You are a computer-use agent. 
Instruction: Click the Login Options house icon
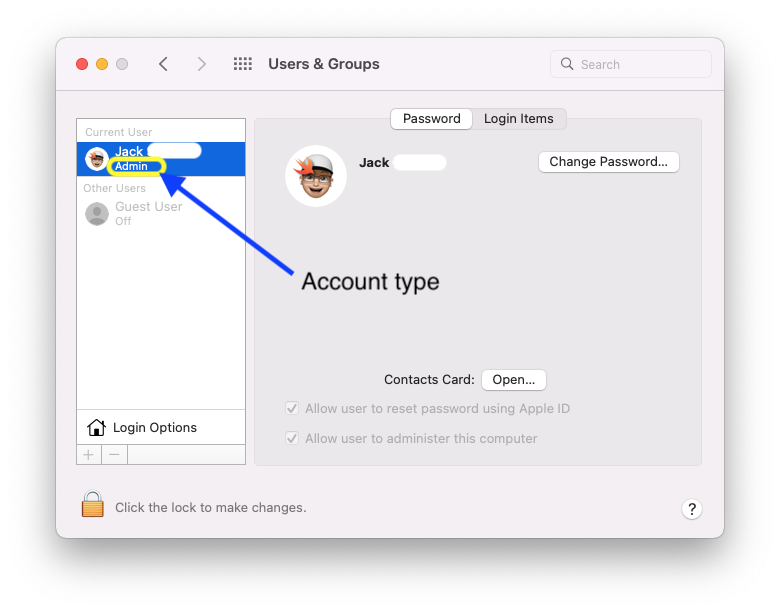(x=96, y=427)
